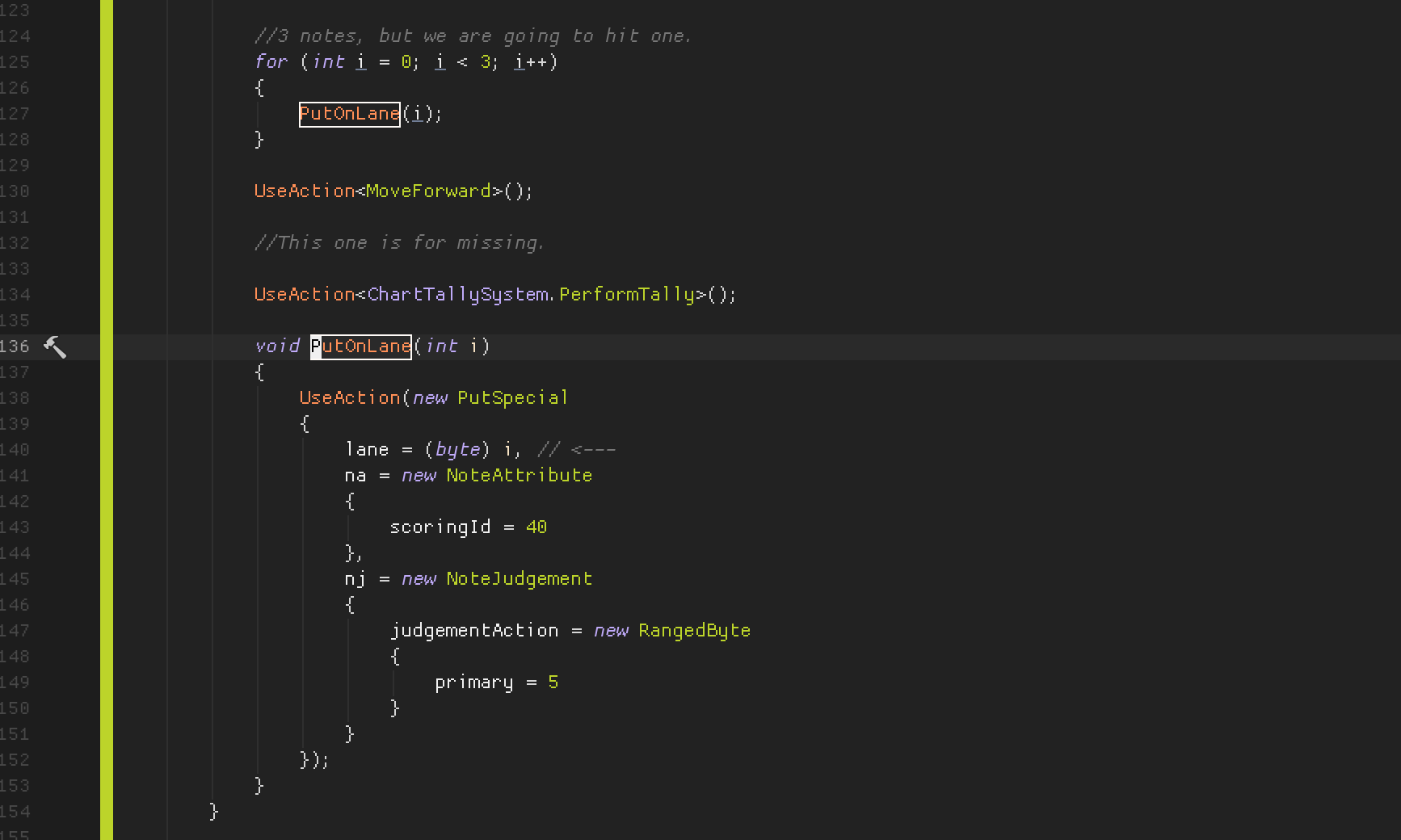Select the highlighted PutOnLane call on line 127

tap(349, 113)
